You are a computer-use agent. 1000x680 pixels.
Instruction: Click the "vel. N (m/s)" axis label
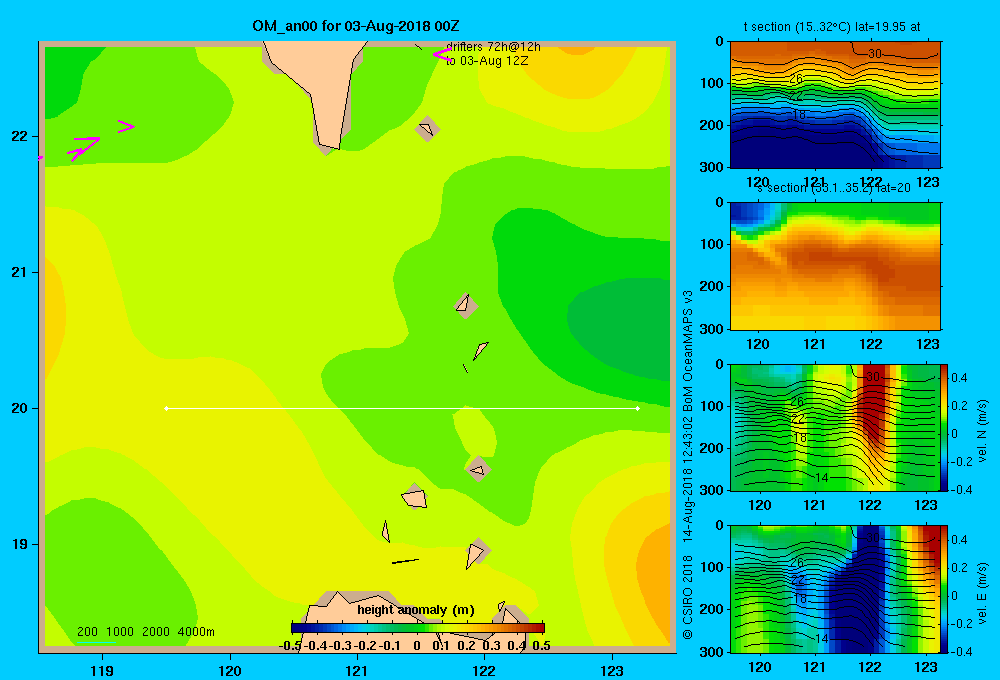[x=982, y=431]
